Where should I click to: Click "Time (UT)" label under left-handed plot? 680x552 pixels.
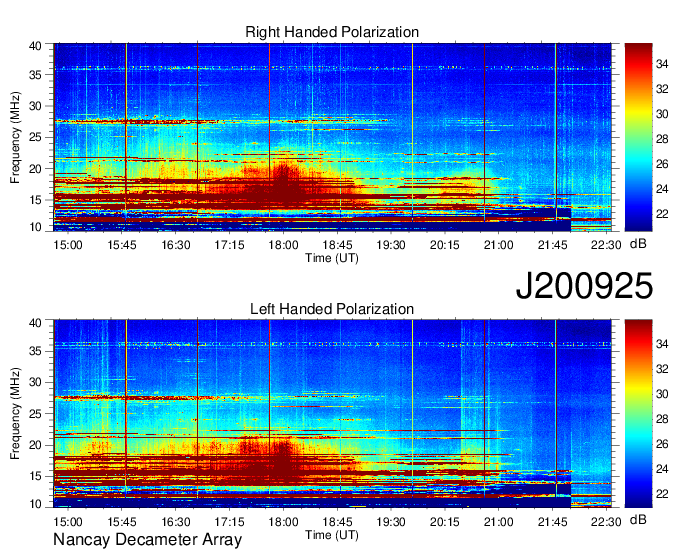pos(332,535)
